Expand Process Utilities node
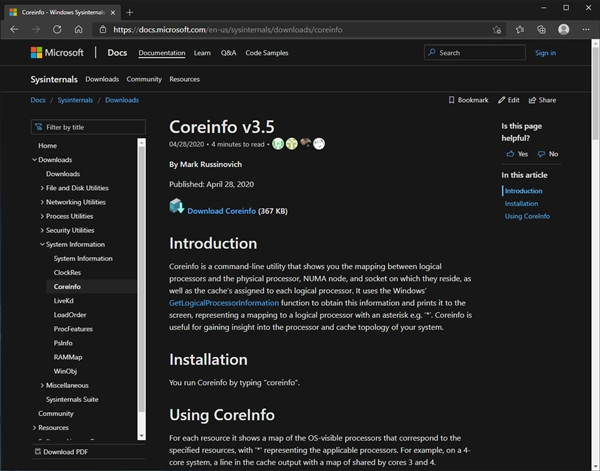 [x=42, y=216]
